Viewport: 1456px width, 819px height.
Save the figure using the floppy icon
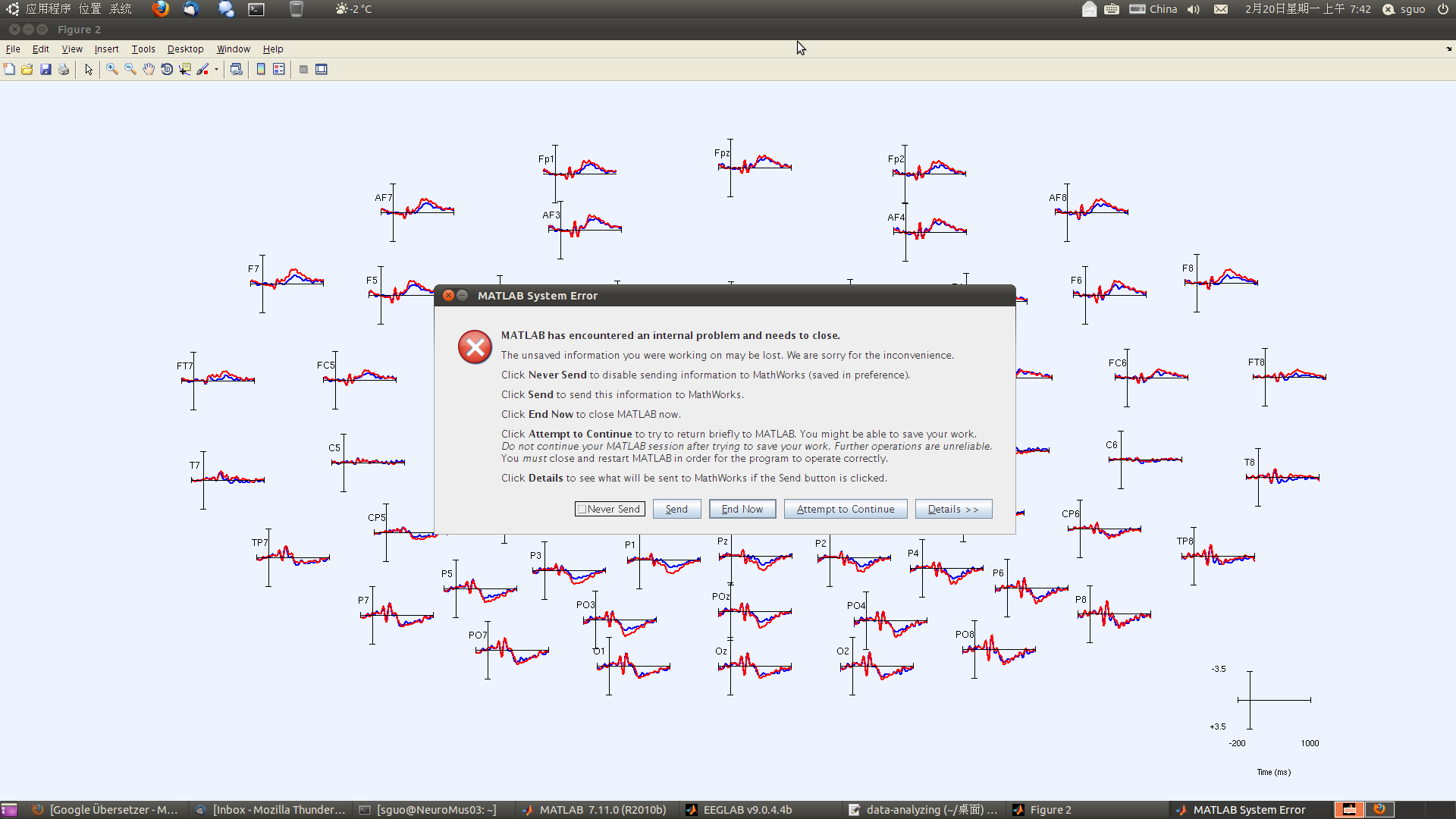(45, 69)
